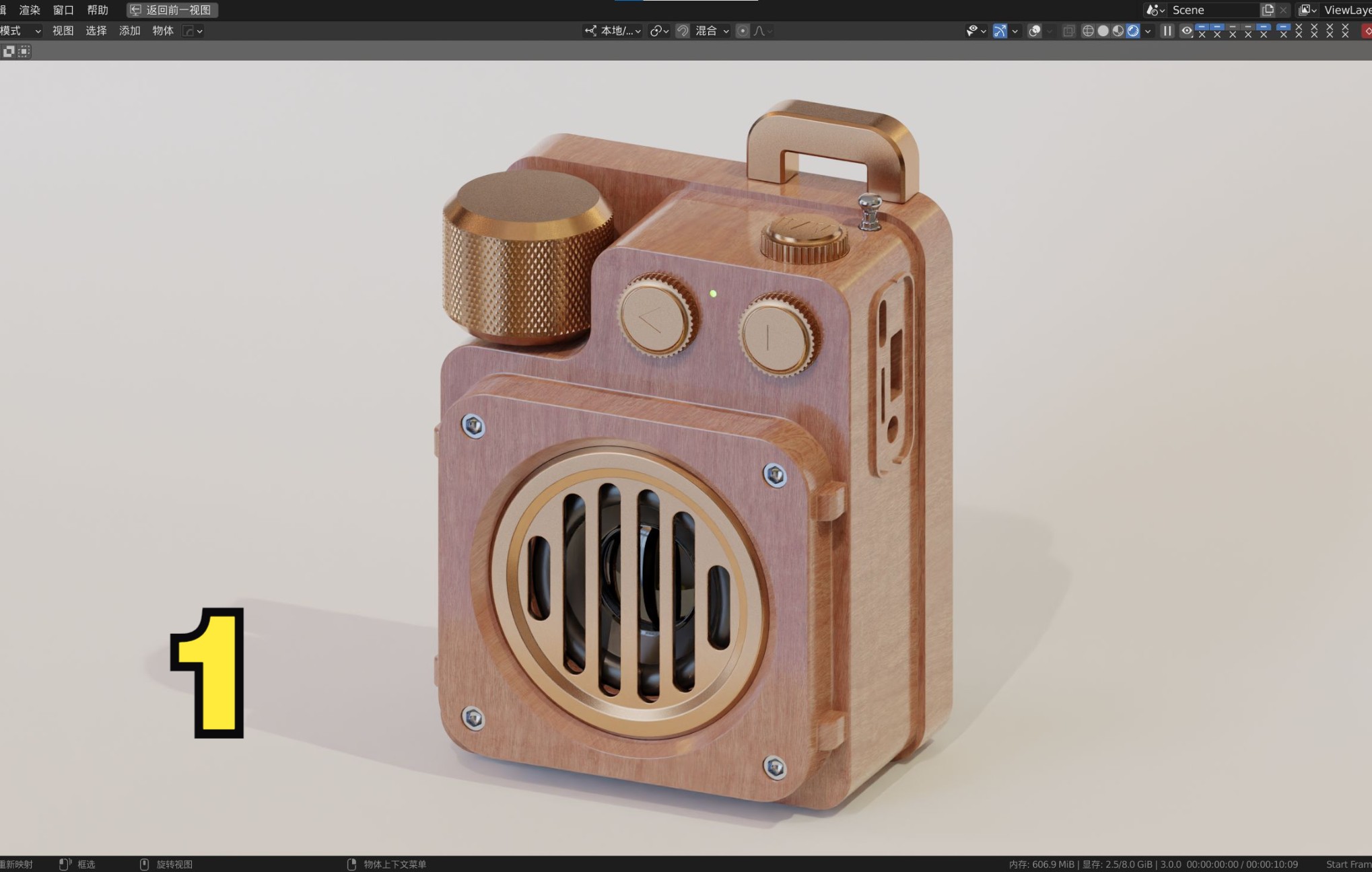Enable material preview shading mode
This screenshot has width=1372, height=872.
[1118, 31]
